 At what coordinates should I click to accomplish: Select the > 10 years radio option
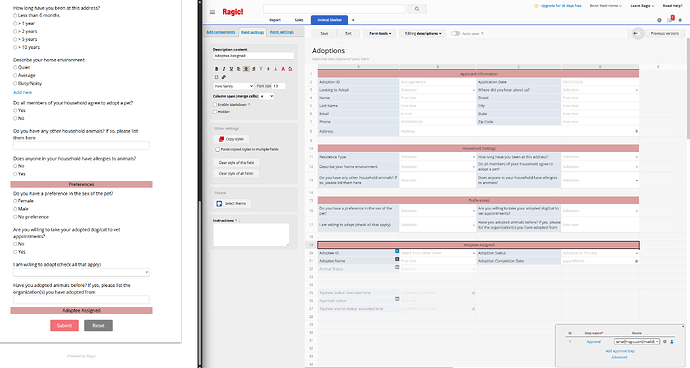point(15,47)
